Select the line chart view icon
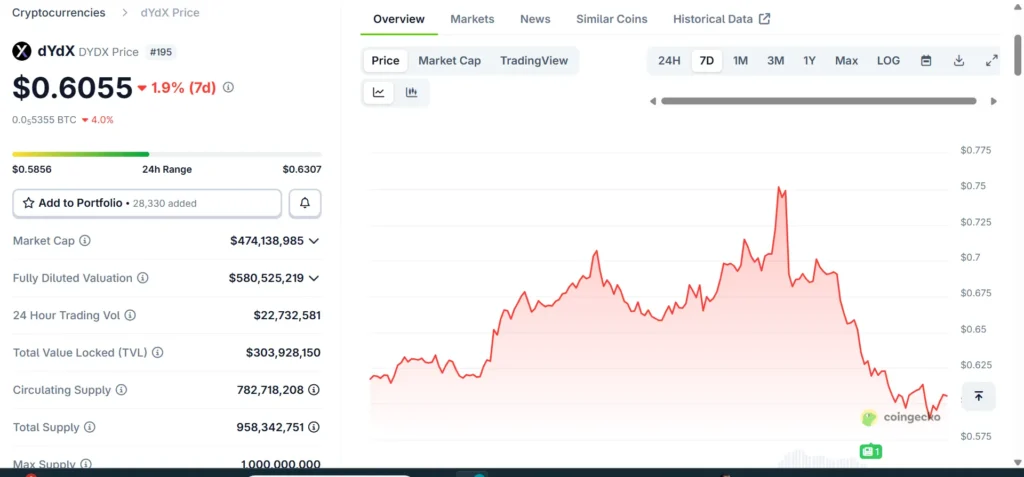1024x477 pixels. [x=379, y=92]
